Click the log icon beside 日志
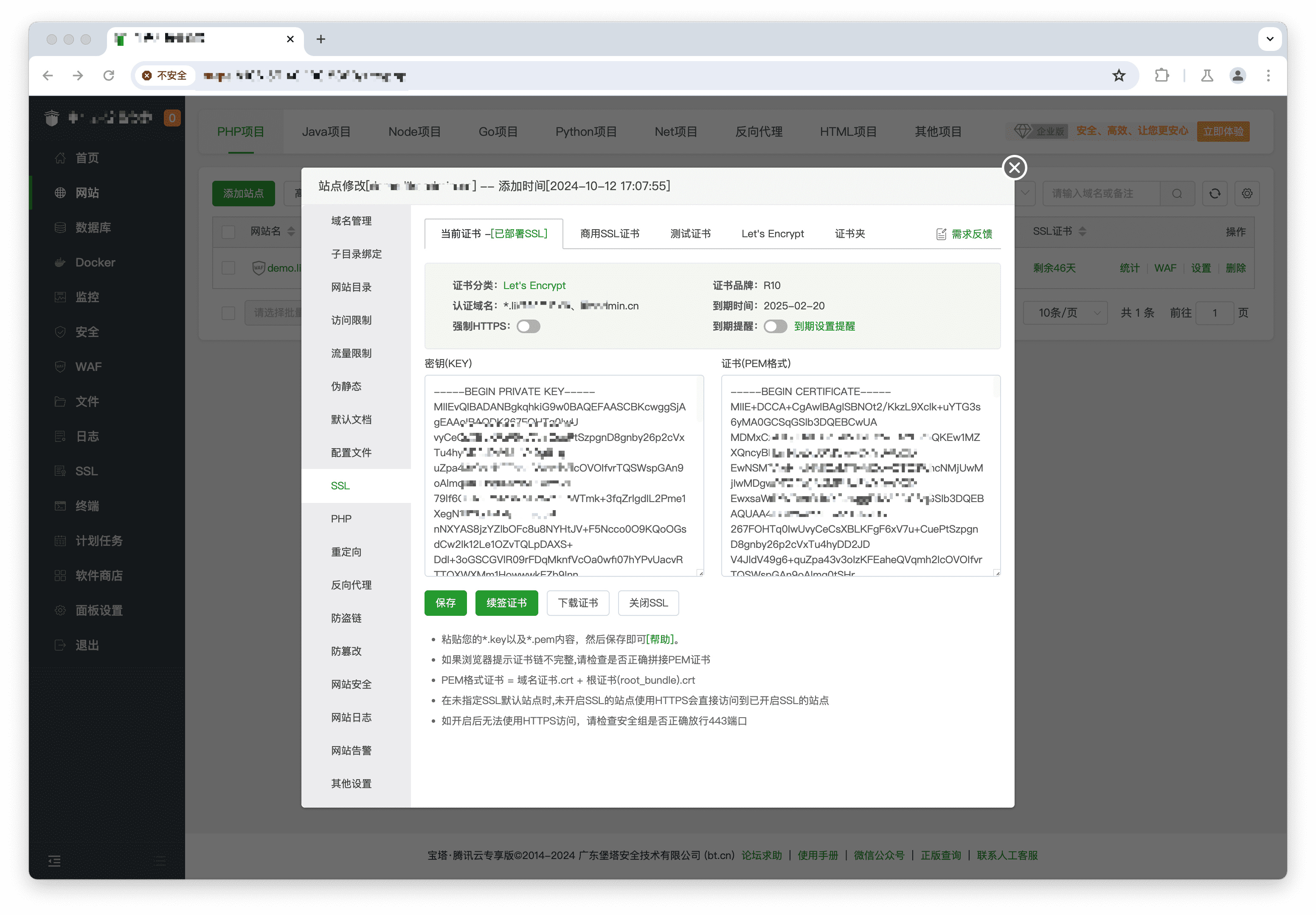The height and width of the screenshot is (915, 1316). tap(60, 437)
